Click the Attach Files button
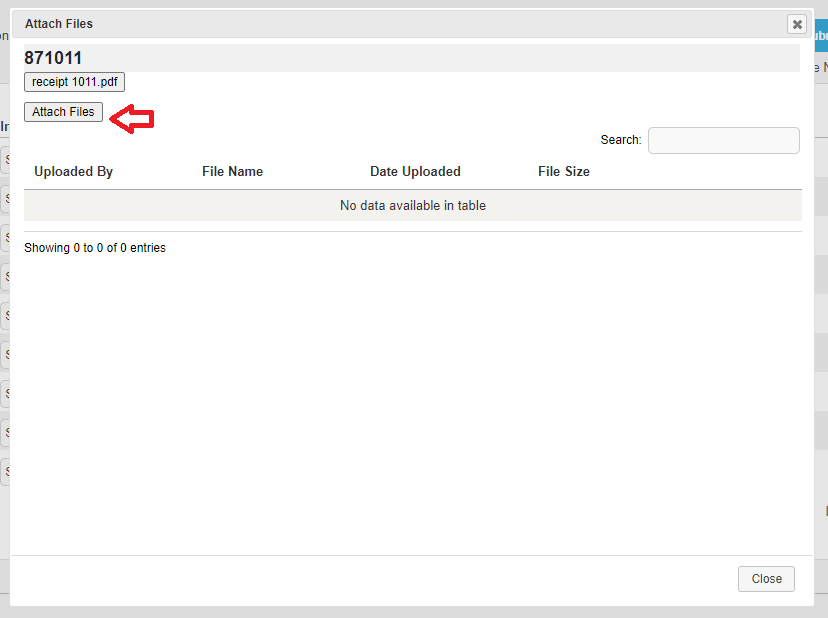The width and height of the screenshot is (828, 618). click(x=63, y=112)
